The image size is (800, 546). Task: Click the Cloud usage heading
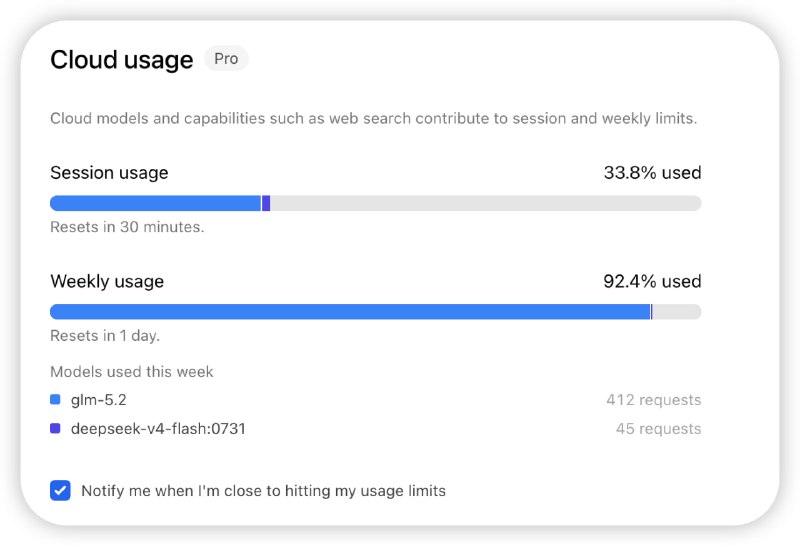tap(121, 60)
